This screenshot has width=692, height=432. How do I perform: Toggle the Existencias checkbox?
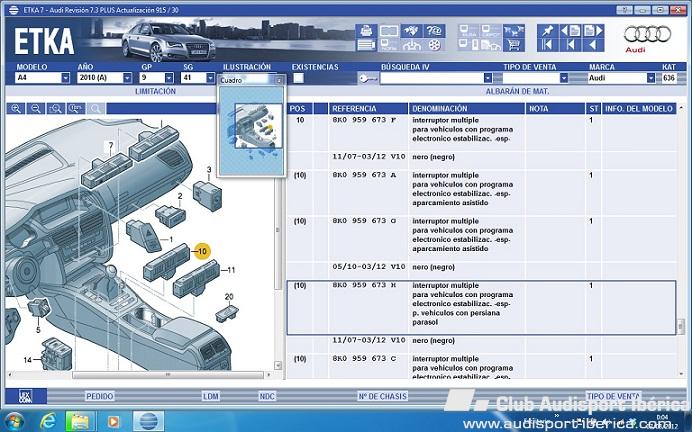299,78
